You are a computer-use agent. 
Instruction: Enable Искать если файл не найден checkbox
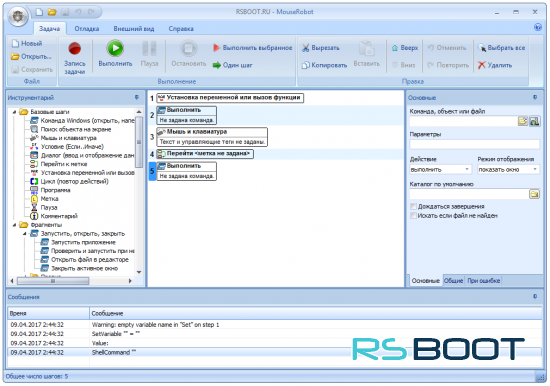coord(413,215)
